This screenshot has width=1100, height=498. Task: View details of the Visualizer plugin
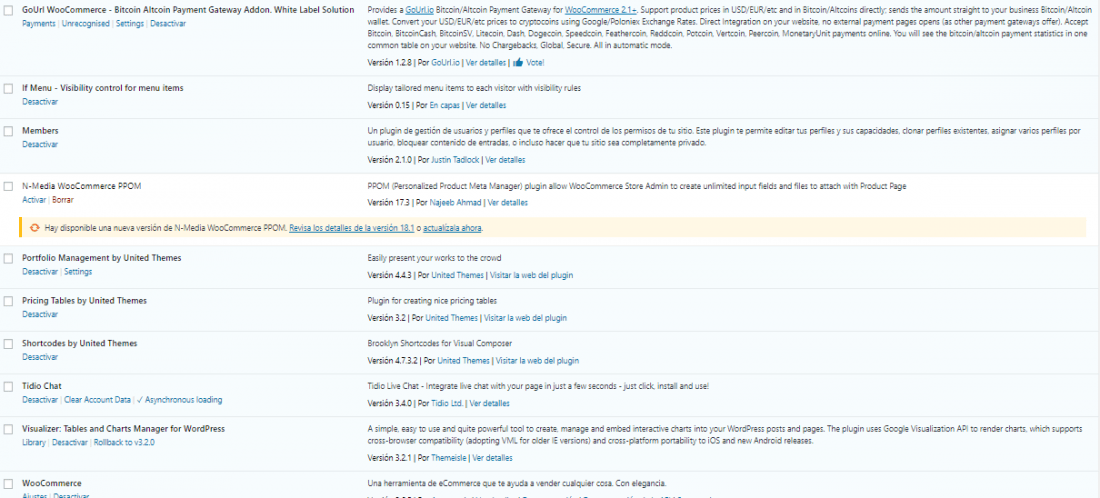pos(492,458)
